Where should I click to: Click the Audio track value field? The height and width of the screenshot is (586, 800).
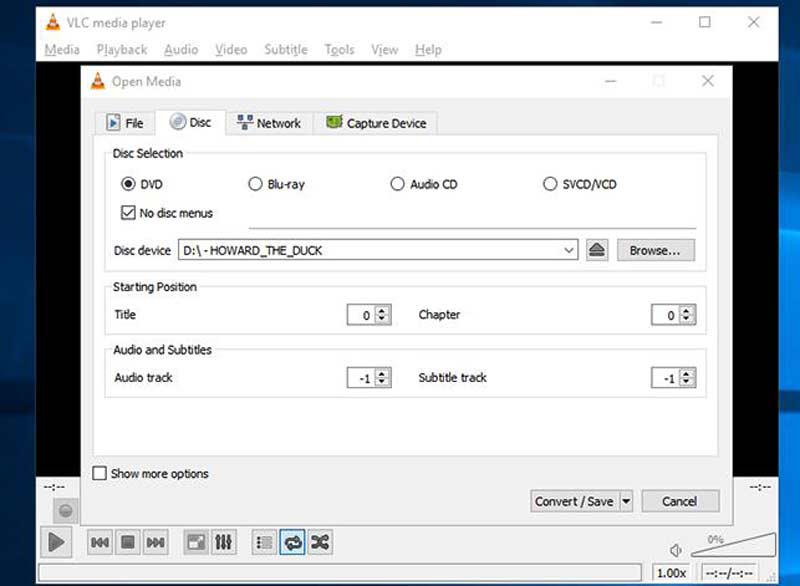click(361, 378)
